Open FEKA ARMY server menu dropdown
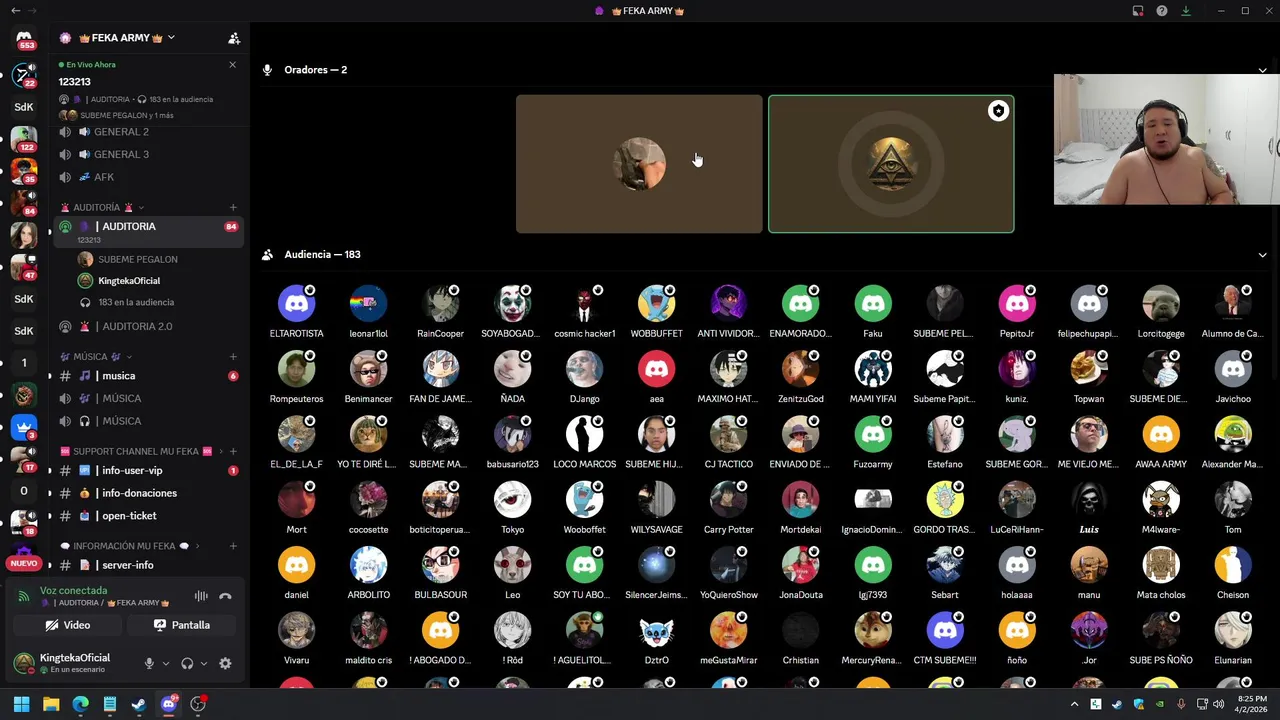 coord(171,38)
